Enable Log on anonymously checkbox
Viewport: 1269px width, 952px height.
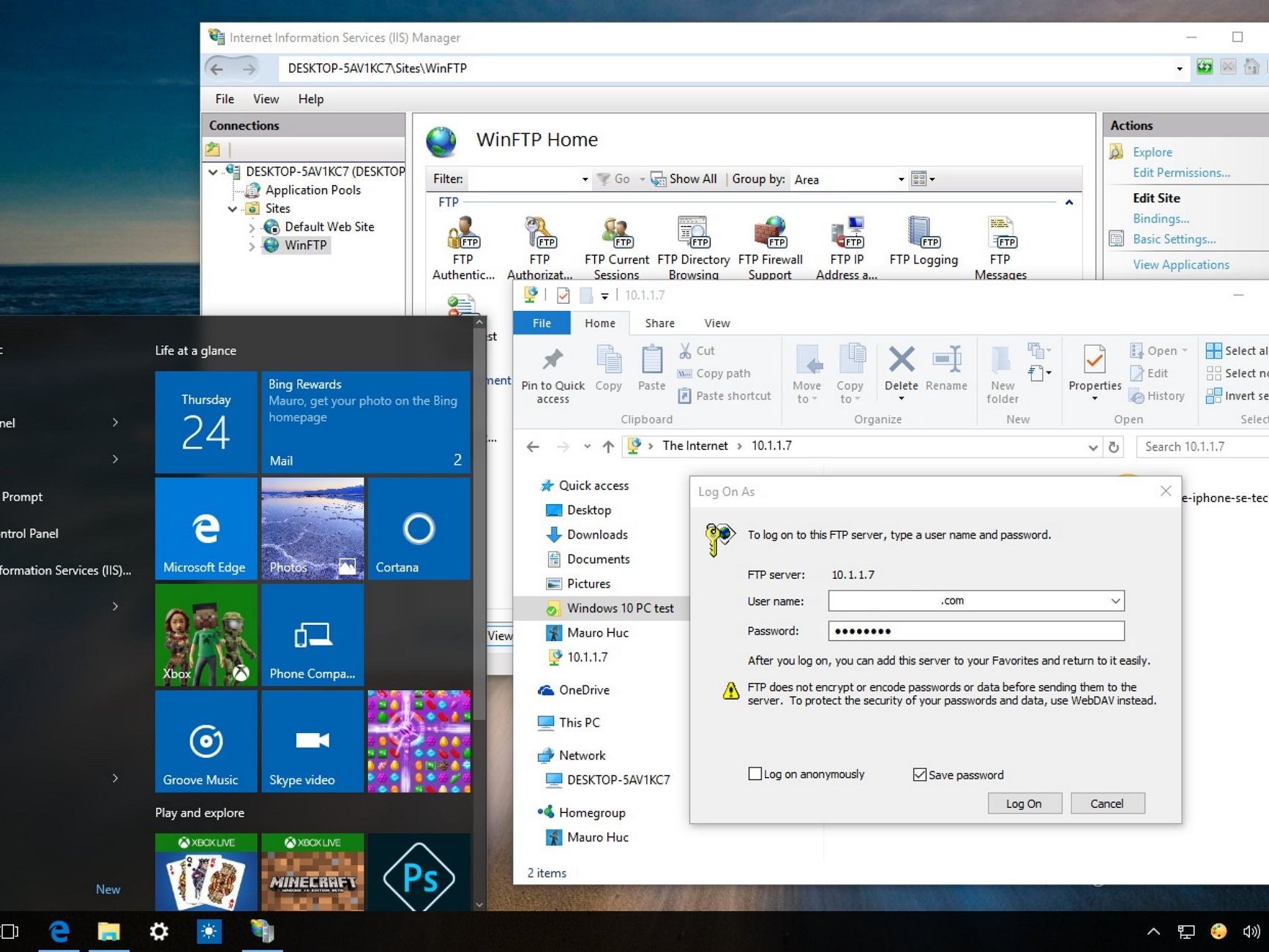click(x=755, y=773)
